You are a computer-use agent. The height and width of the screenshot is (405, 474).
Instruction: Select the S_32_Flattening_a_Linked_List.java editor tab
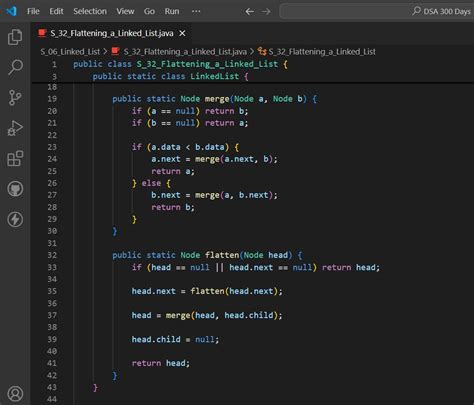coord(112,33)
